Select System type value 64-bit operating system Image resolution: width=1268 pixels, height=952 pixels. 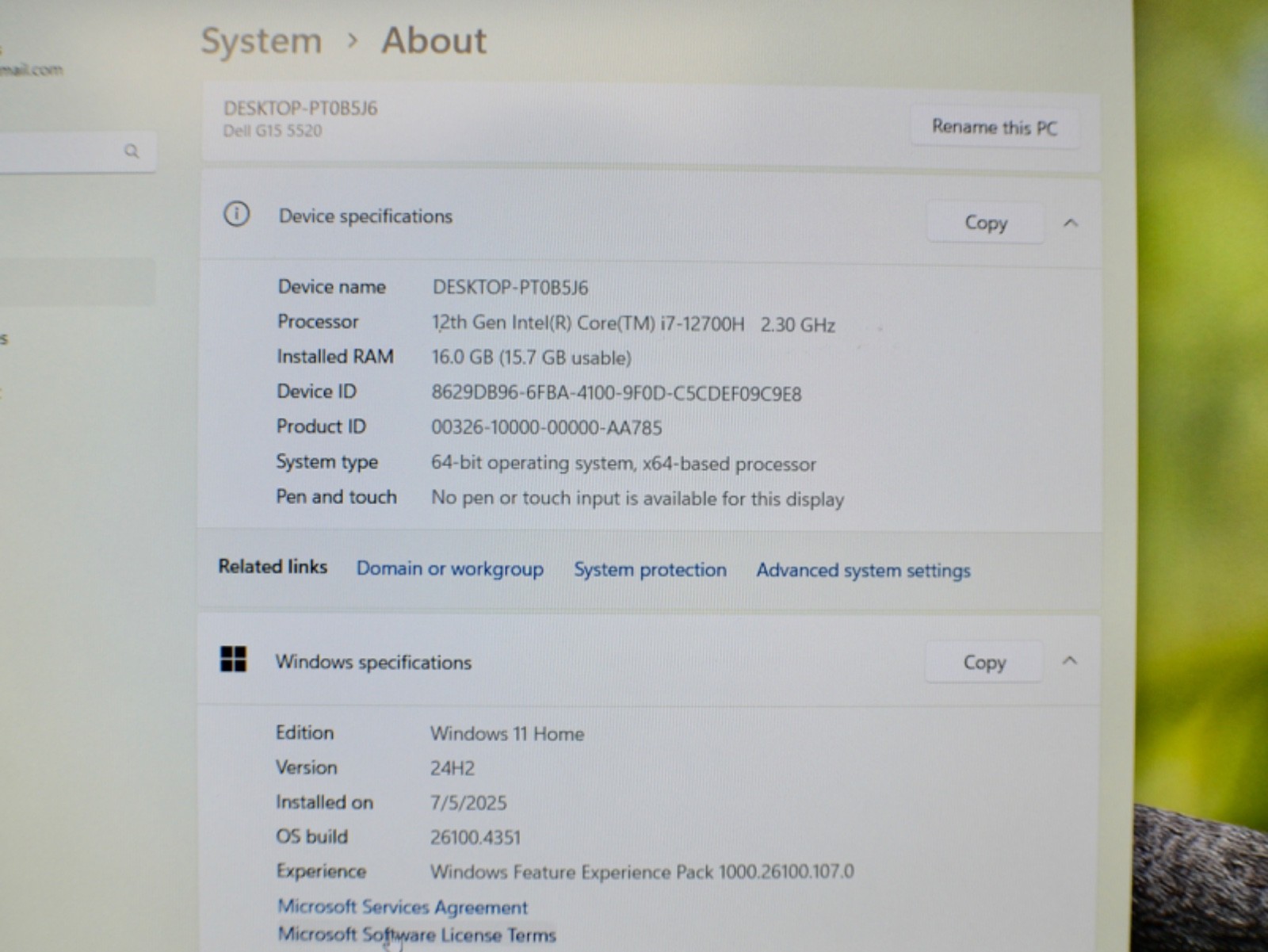(624, 464)
